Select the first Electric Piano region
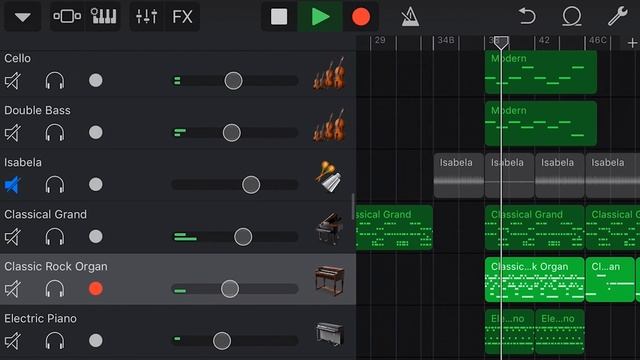The image size is (640, 360). click(509, 331)
